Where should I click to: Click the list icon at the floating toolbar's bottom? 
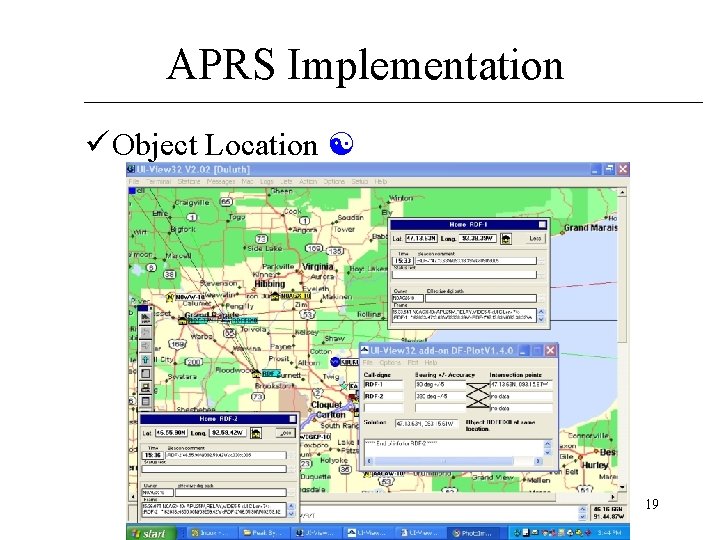click(x=145, y=401)
